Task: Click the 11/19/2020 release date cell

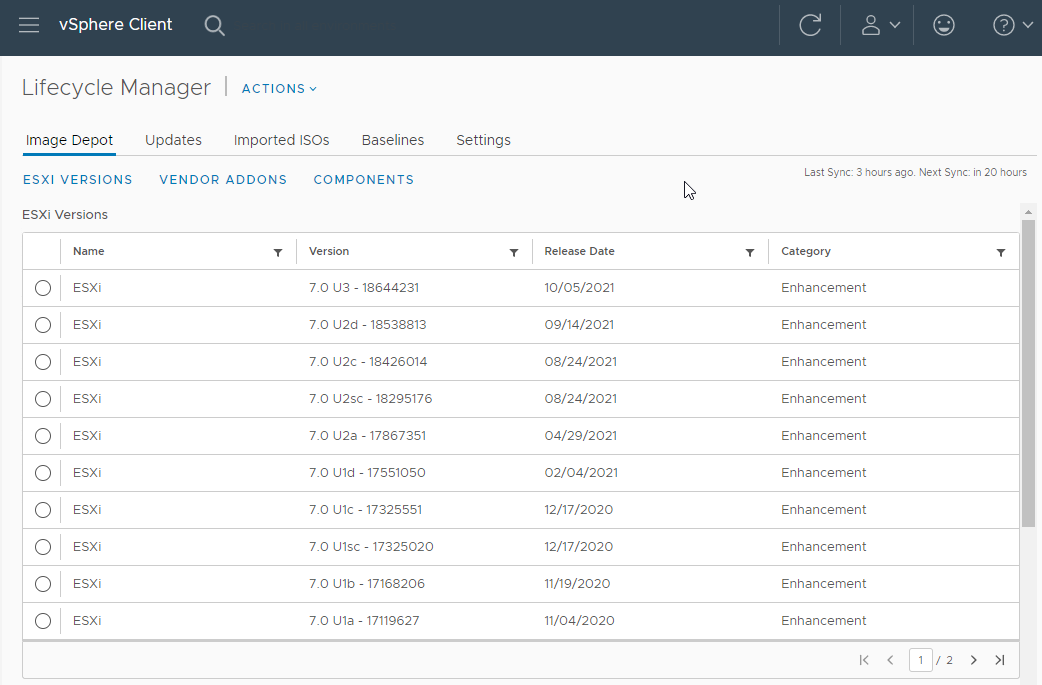Action: [577, 584]
